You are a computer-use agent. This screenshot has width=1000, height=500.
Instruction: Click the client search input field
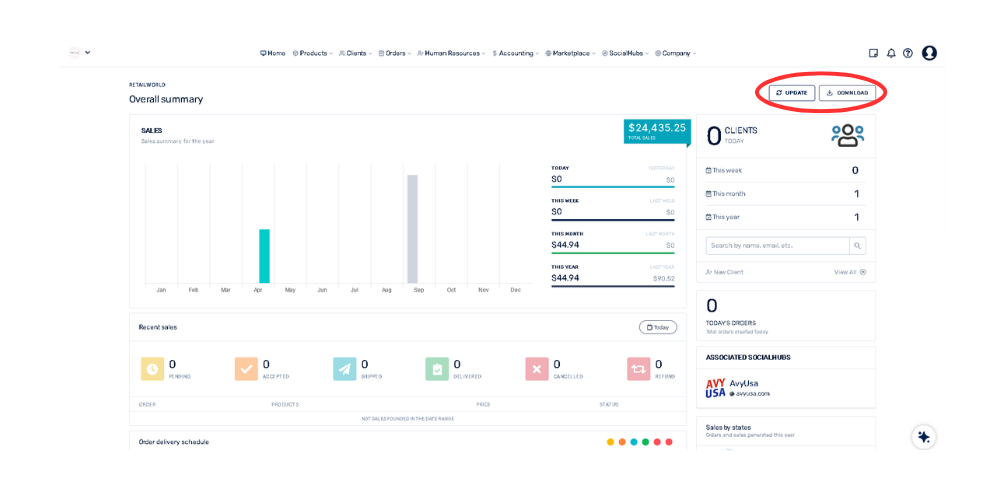(x=777, y=245)
